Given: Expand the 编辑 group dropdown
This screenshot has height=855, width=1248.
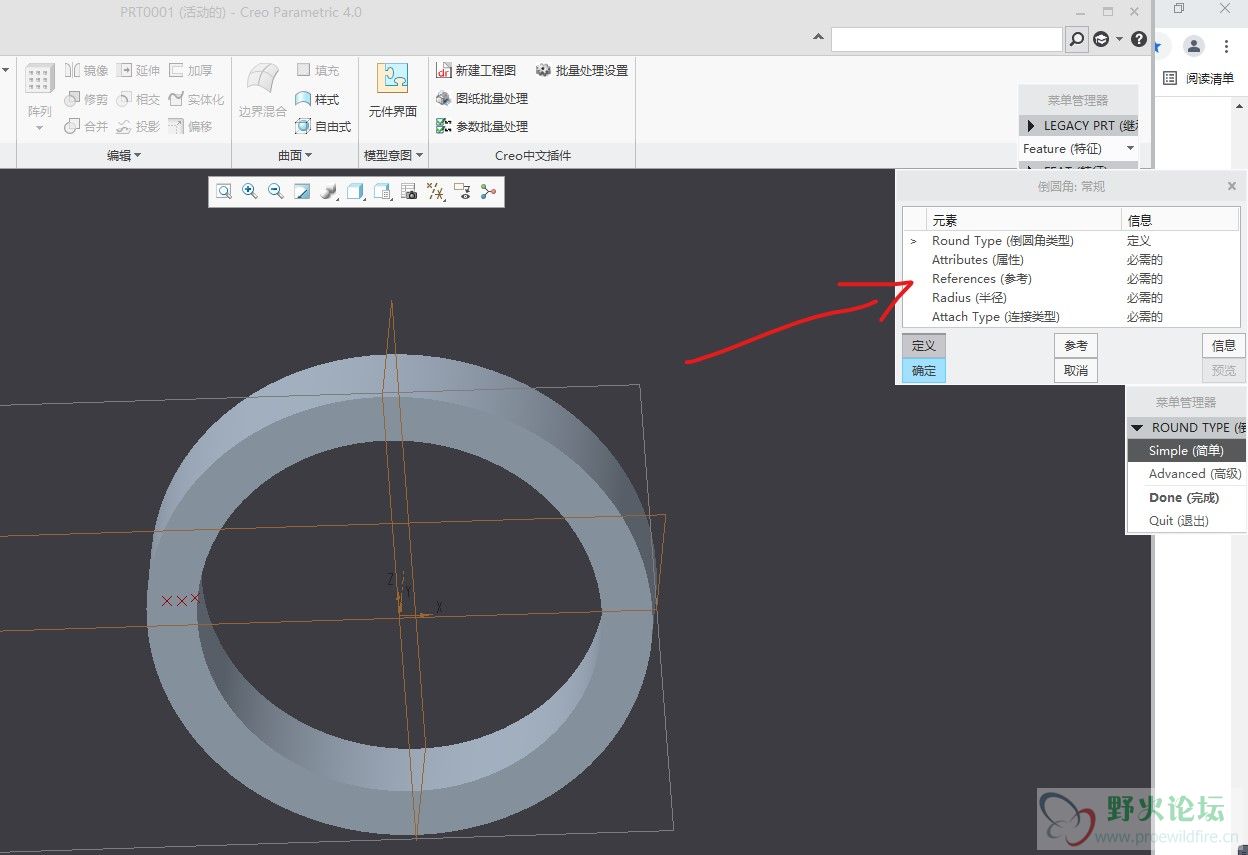Looking at the screenshot, I should [x=124, y=155].
